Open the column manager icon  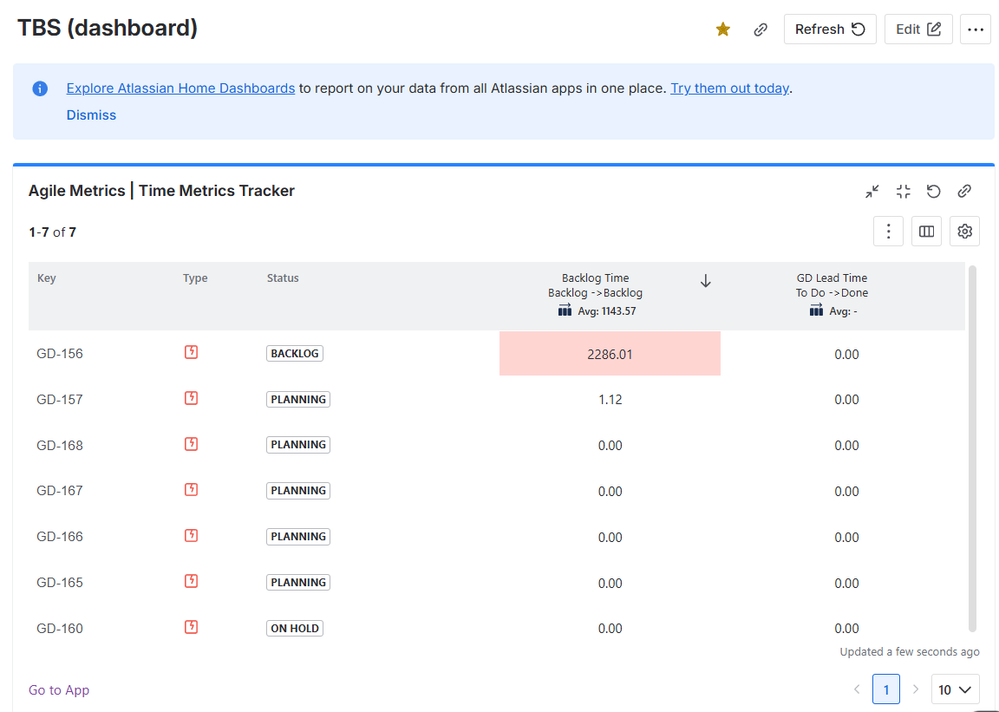[x=926, y=231]
